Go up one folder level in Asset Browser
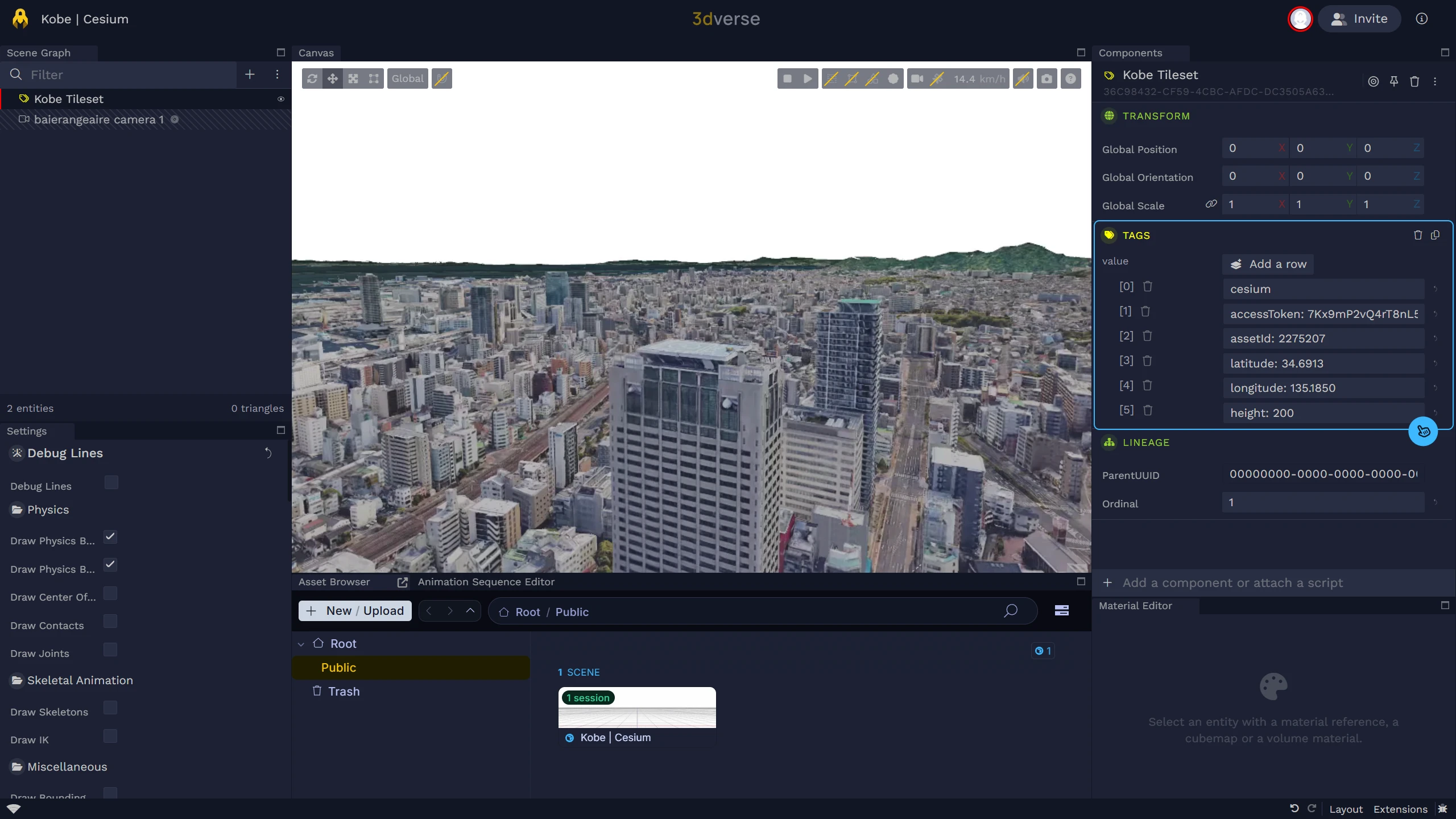Screen dimensions: 1456x819 tap(470, 611)
